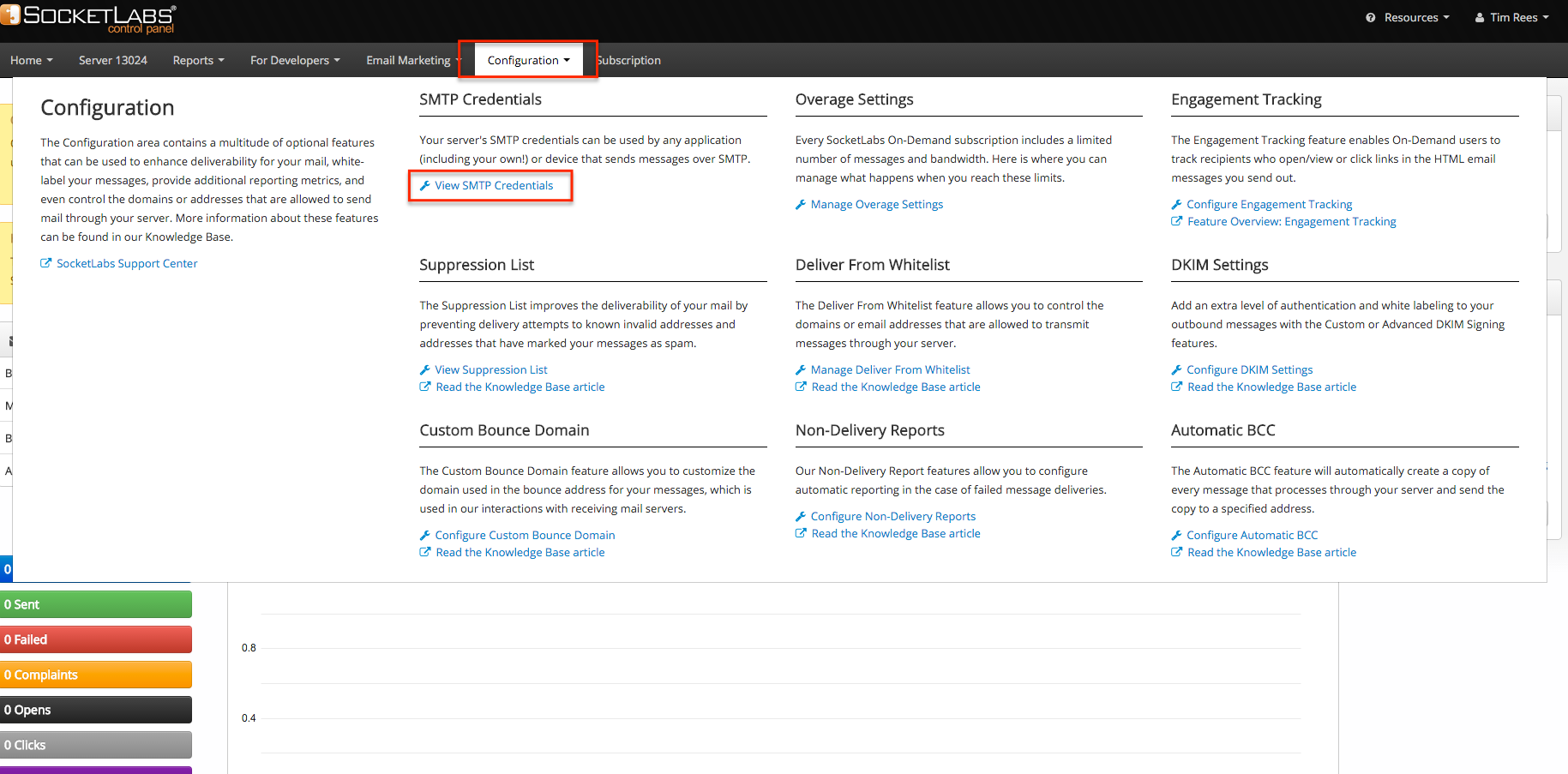Click external link icon under Configure DKIM Settings

tap(1177, 387)
